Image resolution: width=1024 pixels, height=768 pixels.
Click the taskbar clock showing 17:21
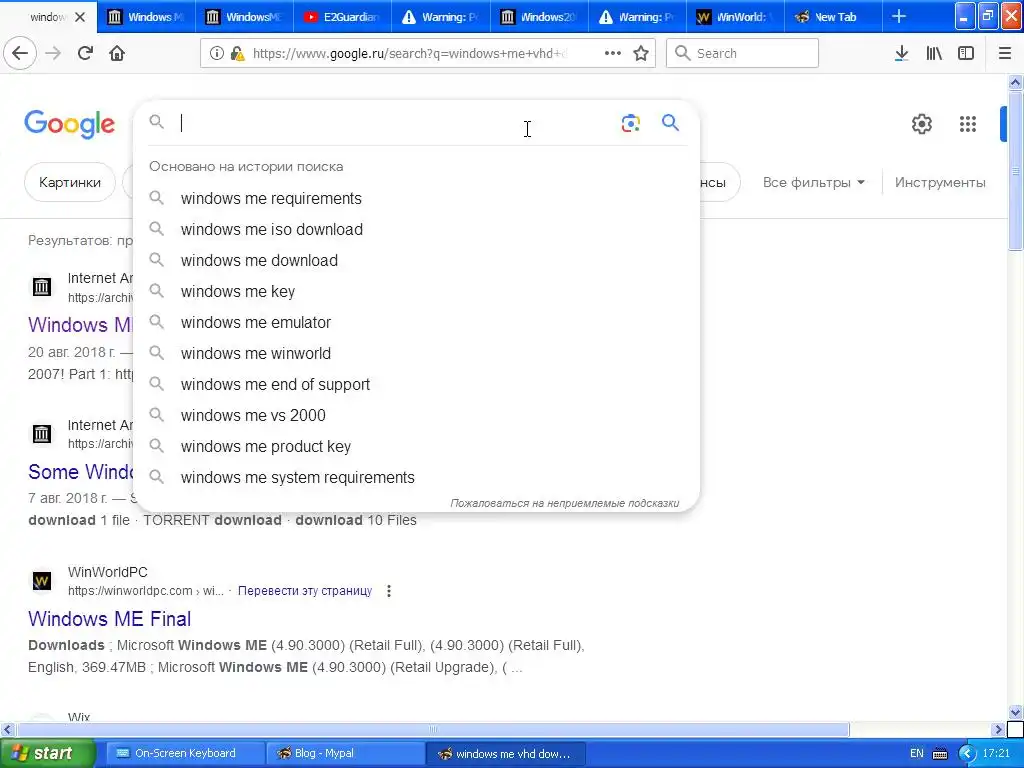[x=997, y=754]
